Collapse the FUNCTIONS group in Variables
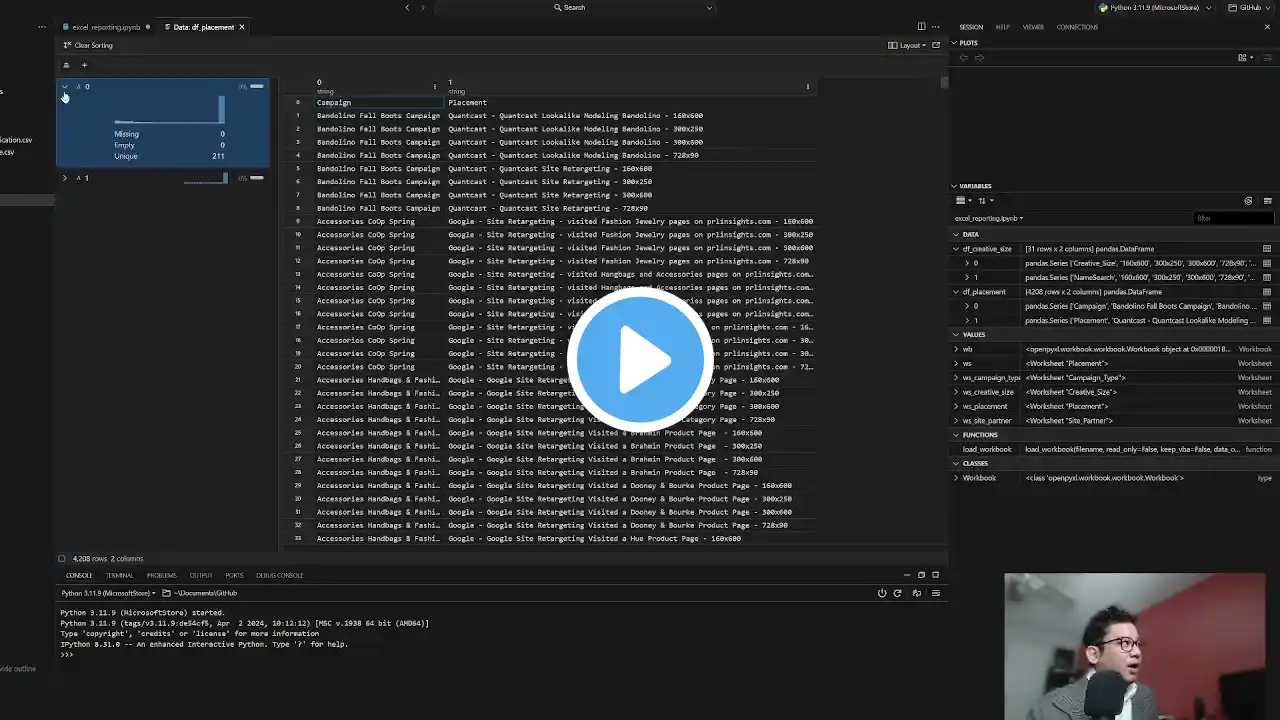1280x720 pixels. pyautogui.click(x=956, y=435)
